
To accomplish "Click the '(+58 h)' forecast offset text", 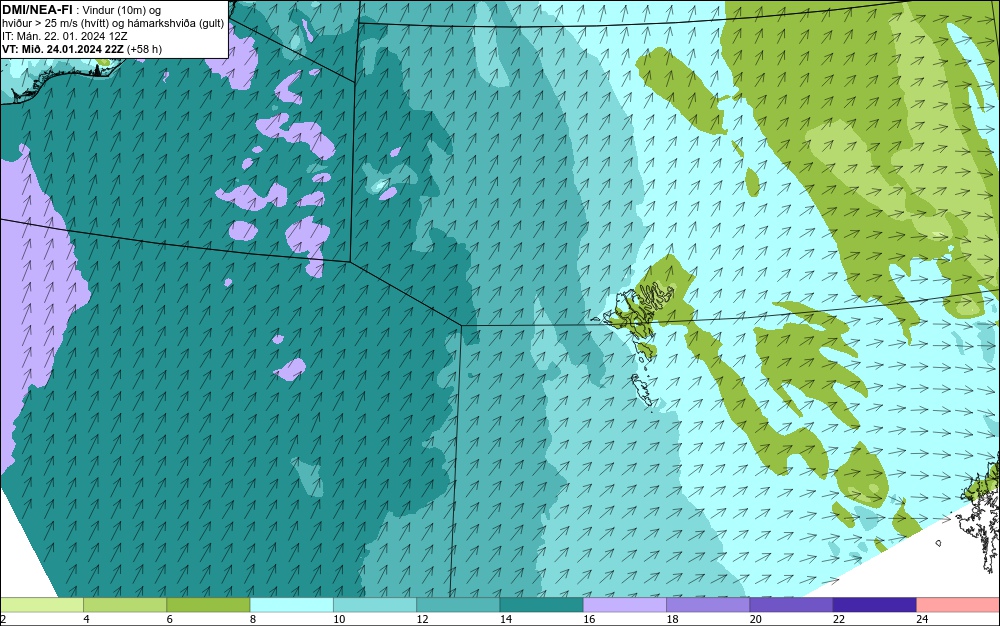I will [x=144, y=49].
